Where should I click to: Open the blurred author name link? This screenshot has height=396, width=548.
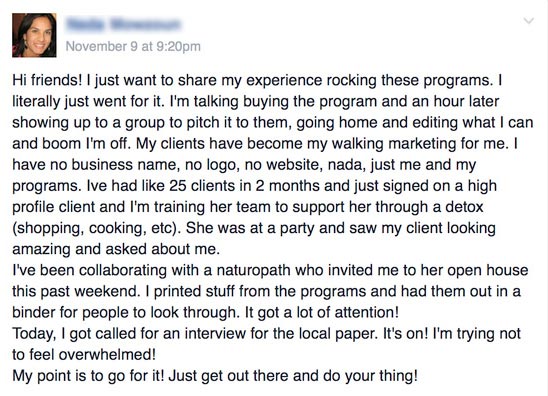pos(123,24)
